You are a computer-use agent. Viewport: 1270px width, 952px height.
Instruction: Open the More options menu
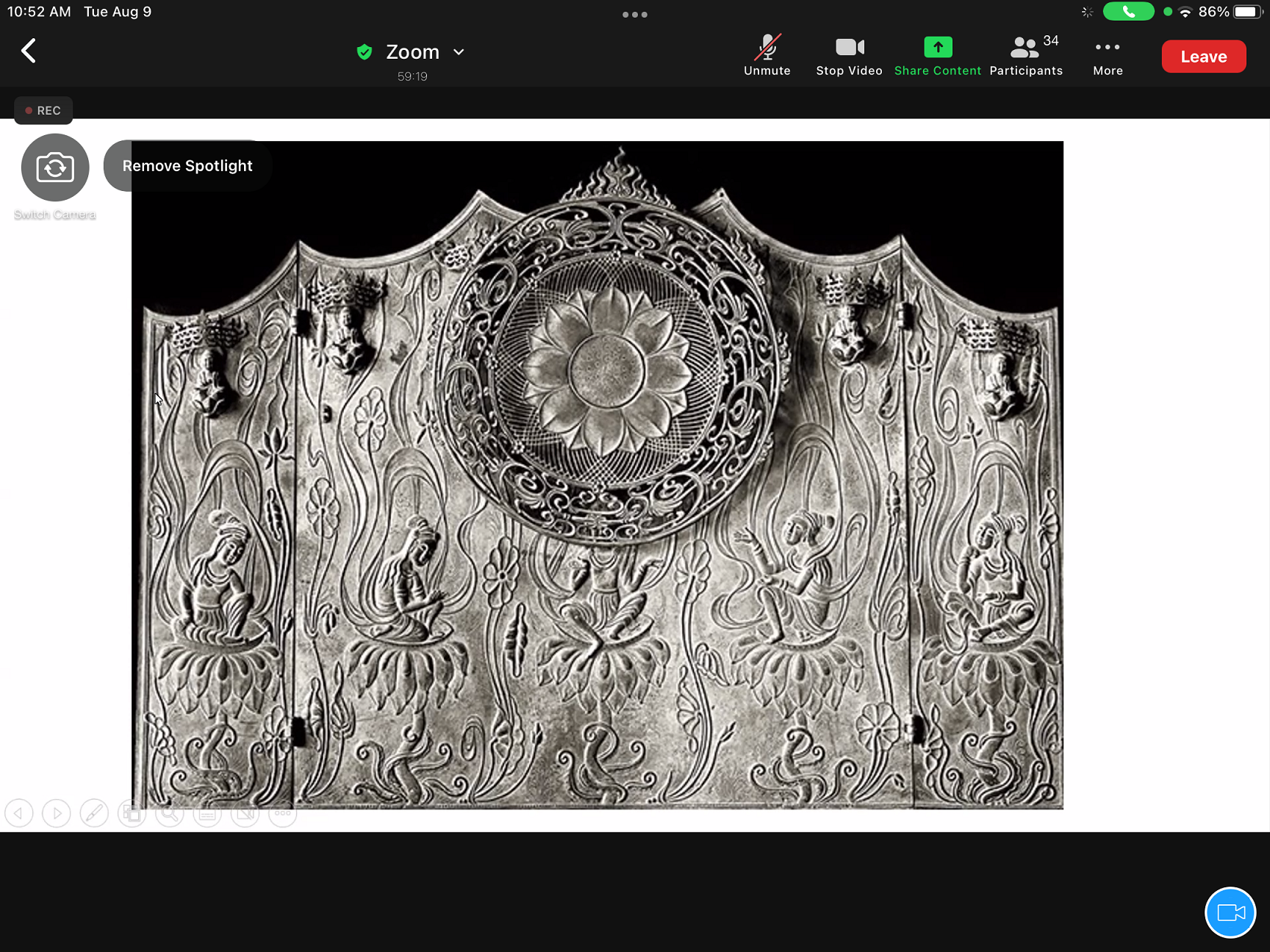coord(1108,56)
